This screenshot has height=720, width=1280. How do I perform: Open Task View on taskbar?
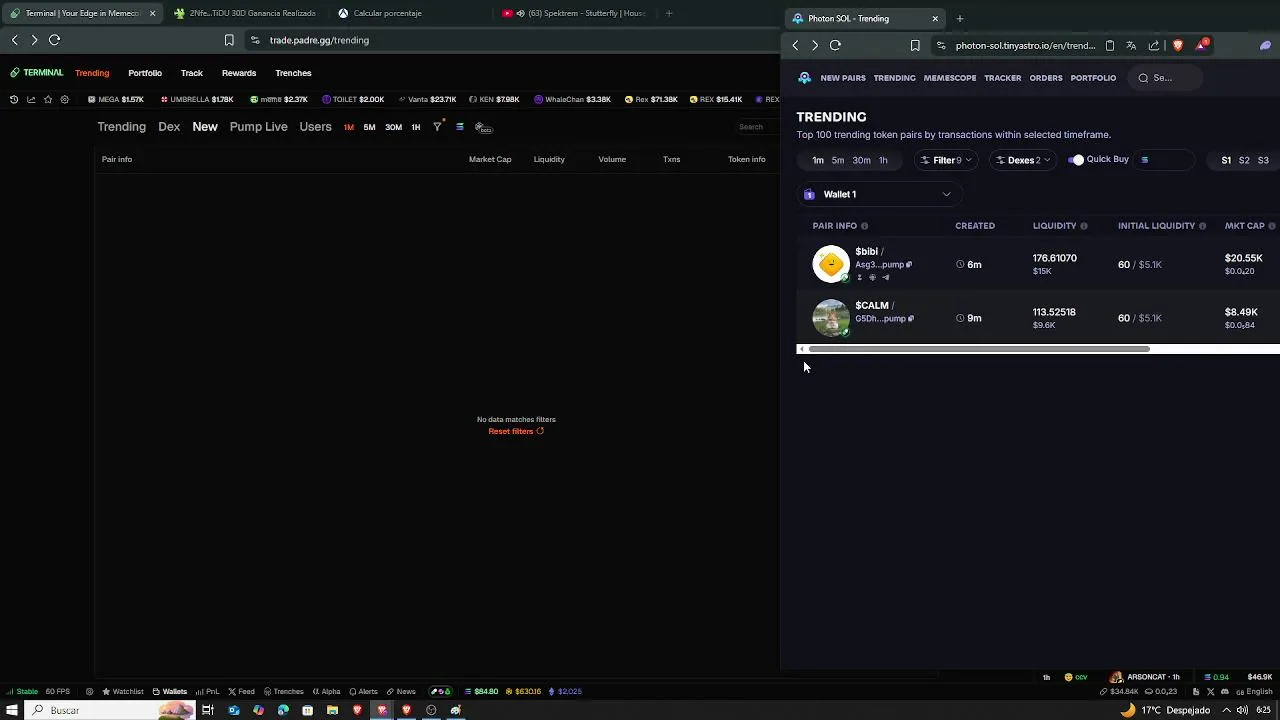tap(208, 710)
